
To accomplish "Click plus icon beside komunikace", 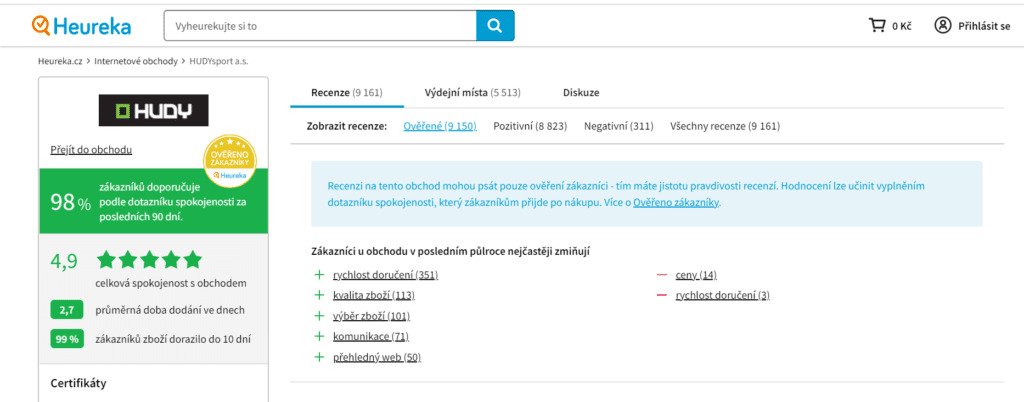I will coord(319,336).
